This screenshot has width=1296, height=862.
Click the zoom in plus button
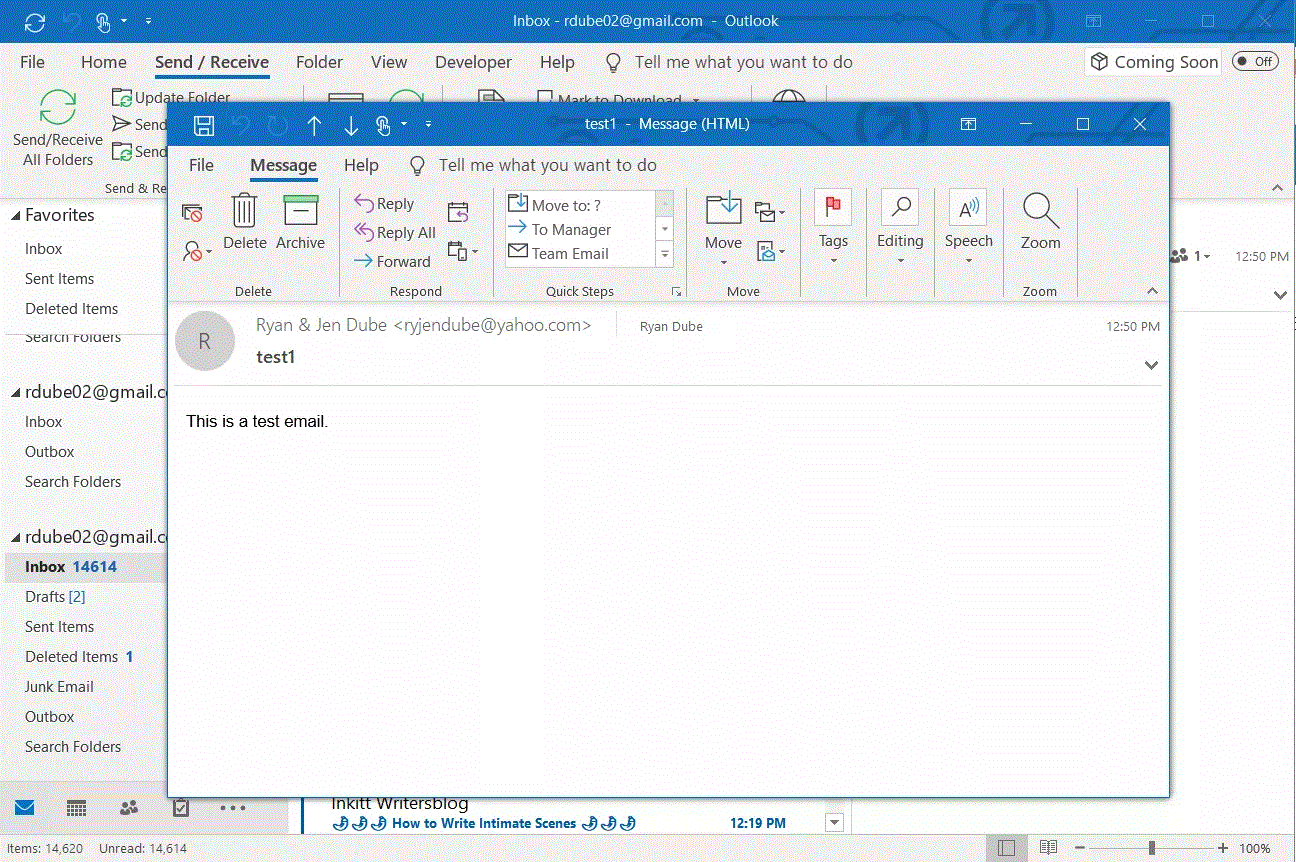tap(1223, 848)
